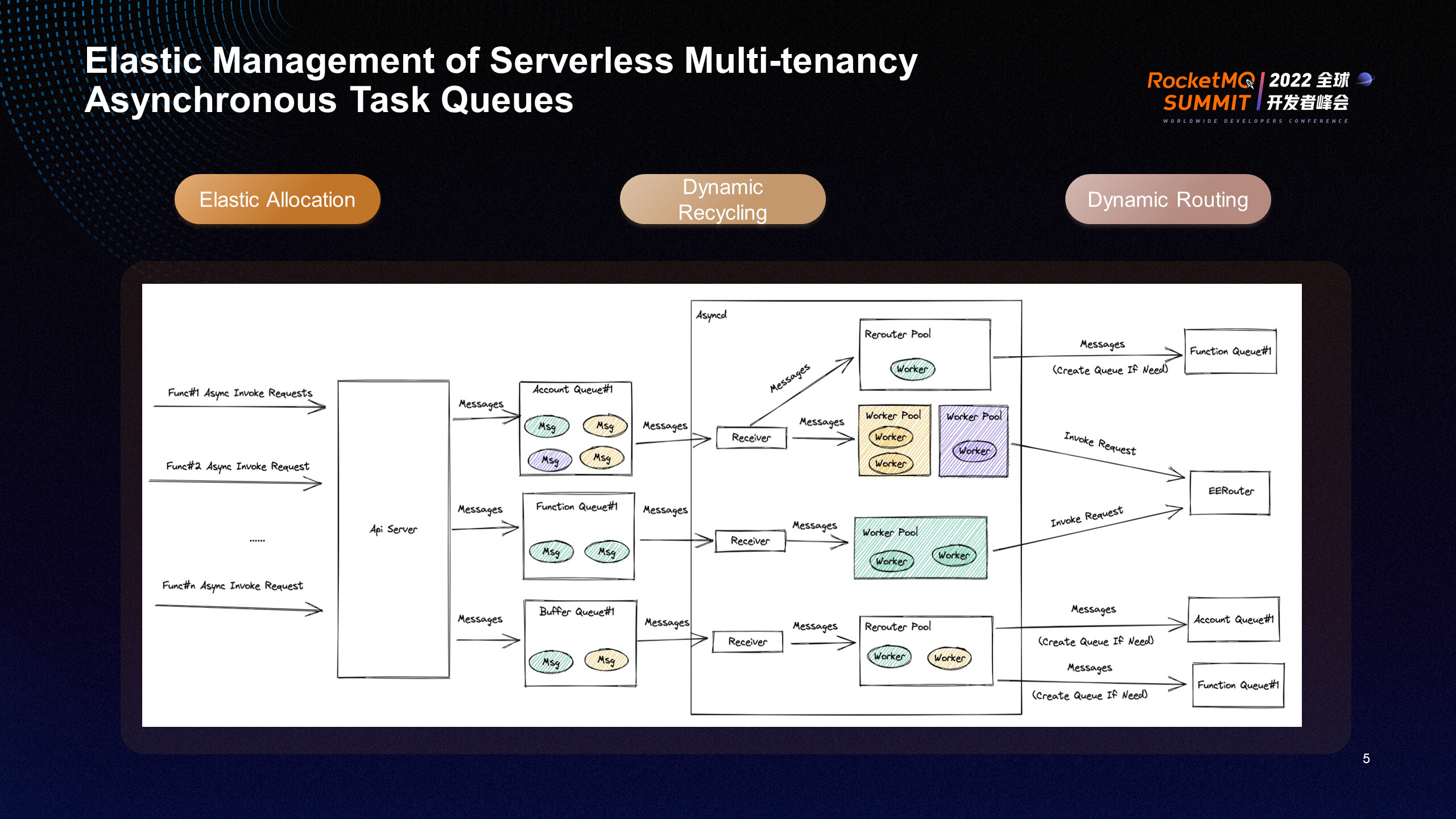Click the middle Receiver box
This screenshot has height=819, width=1456.
tap(750, 541)
